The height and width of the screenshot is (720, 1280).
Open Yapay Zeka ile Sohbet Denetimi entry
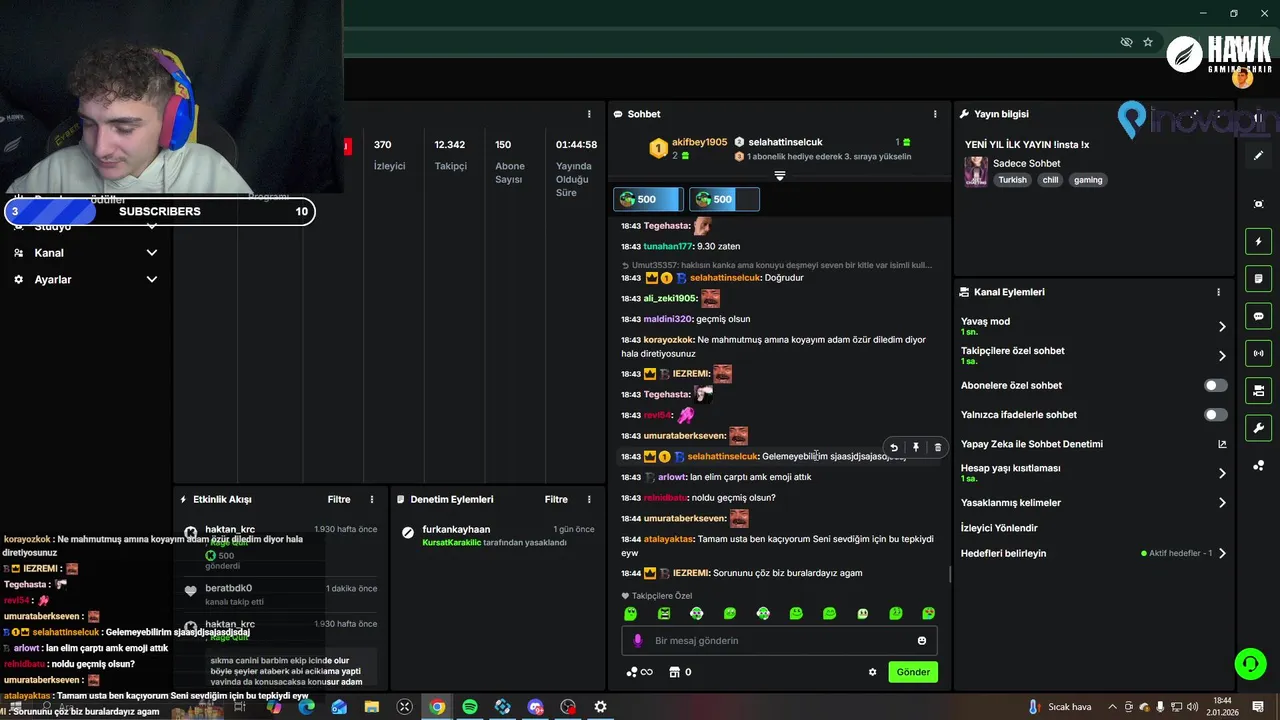pos(1032,444)
